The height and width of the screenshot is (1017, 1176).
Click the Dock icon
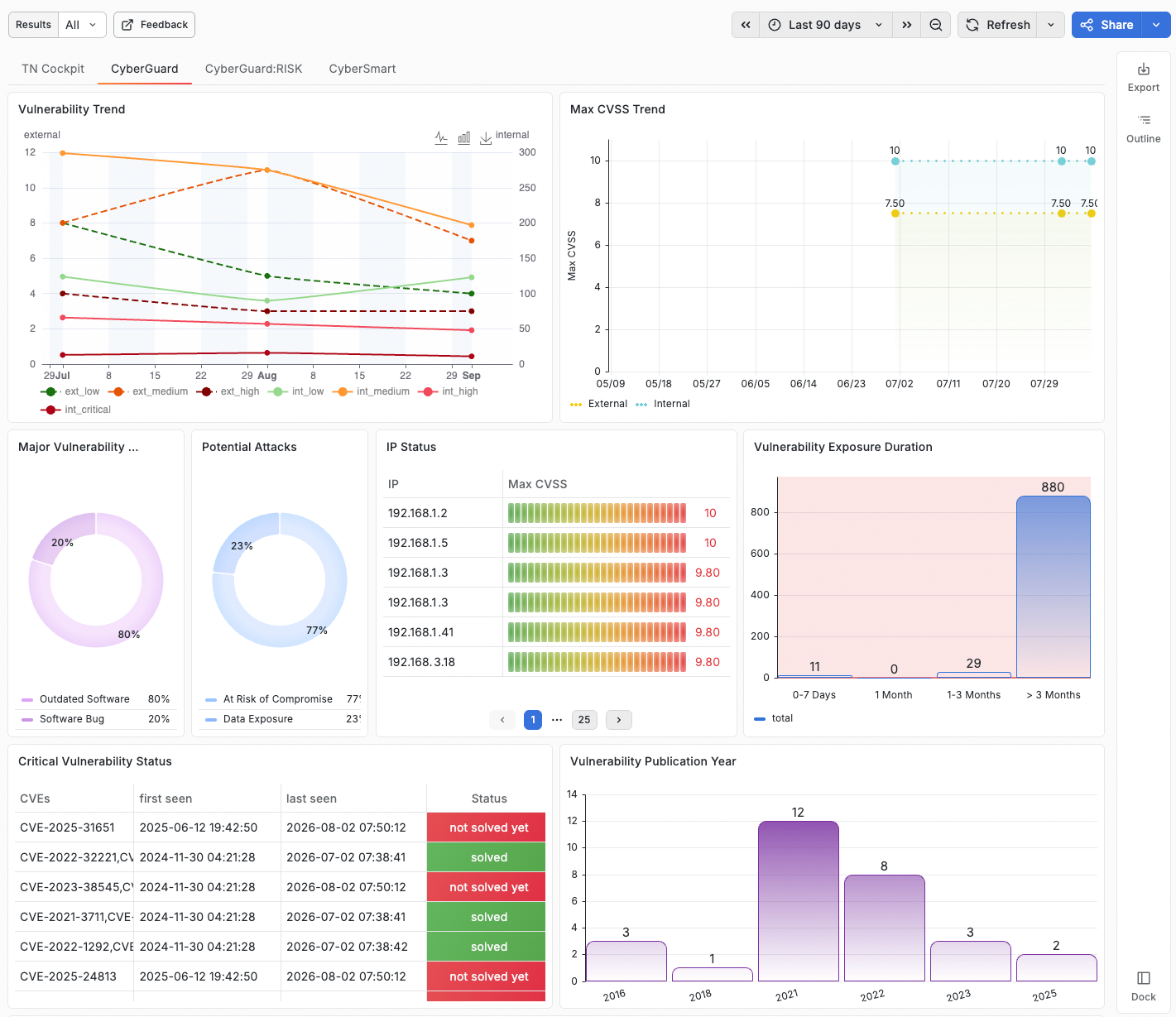(x=1144, y=978)
